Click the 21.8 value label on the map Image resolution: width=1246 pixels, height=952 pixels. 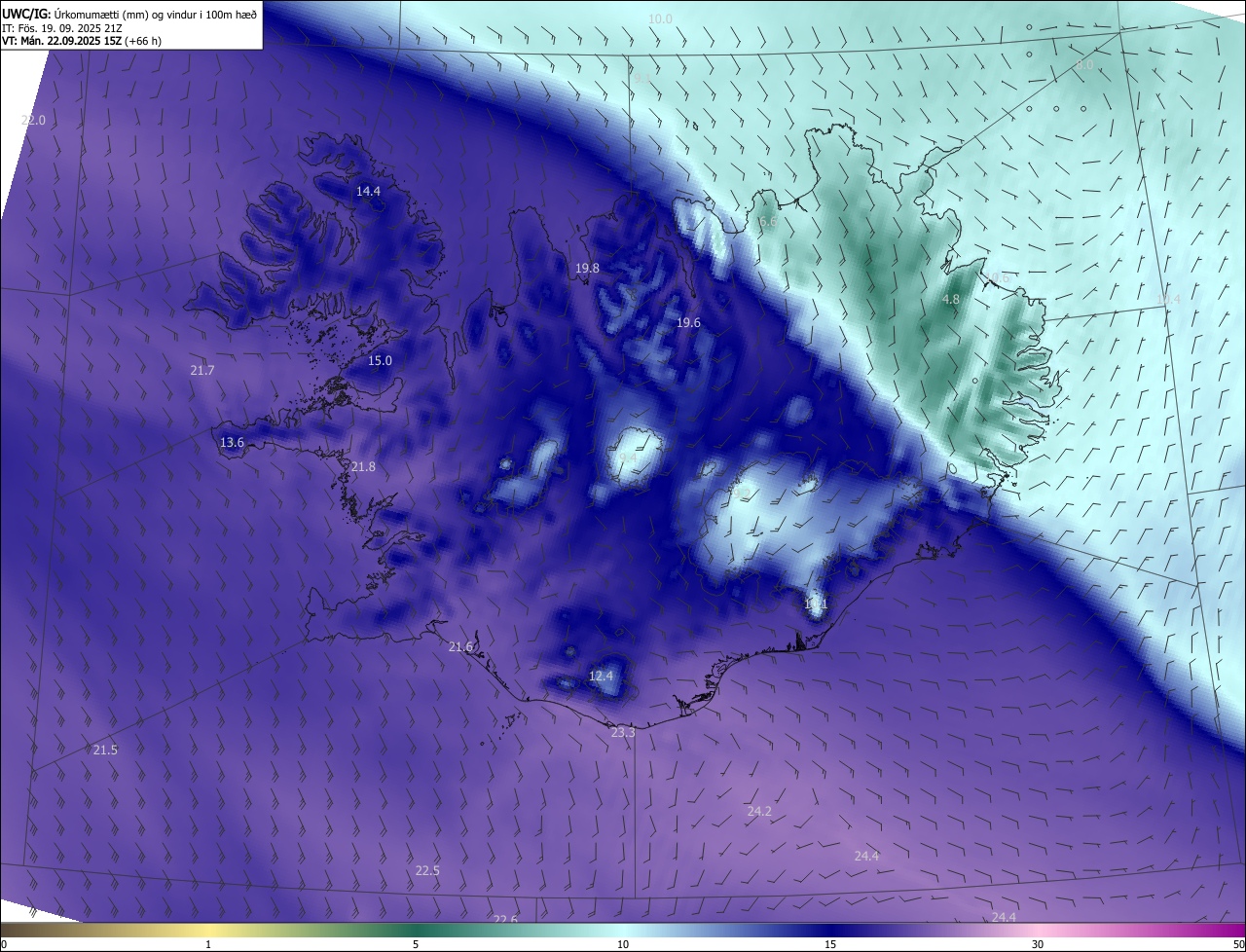(x=363, y=468)
